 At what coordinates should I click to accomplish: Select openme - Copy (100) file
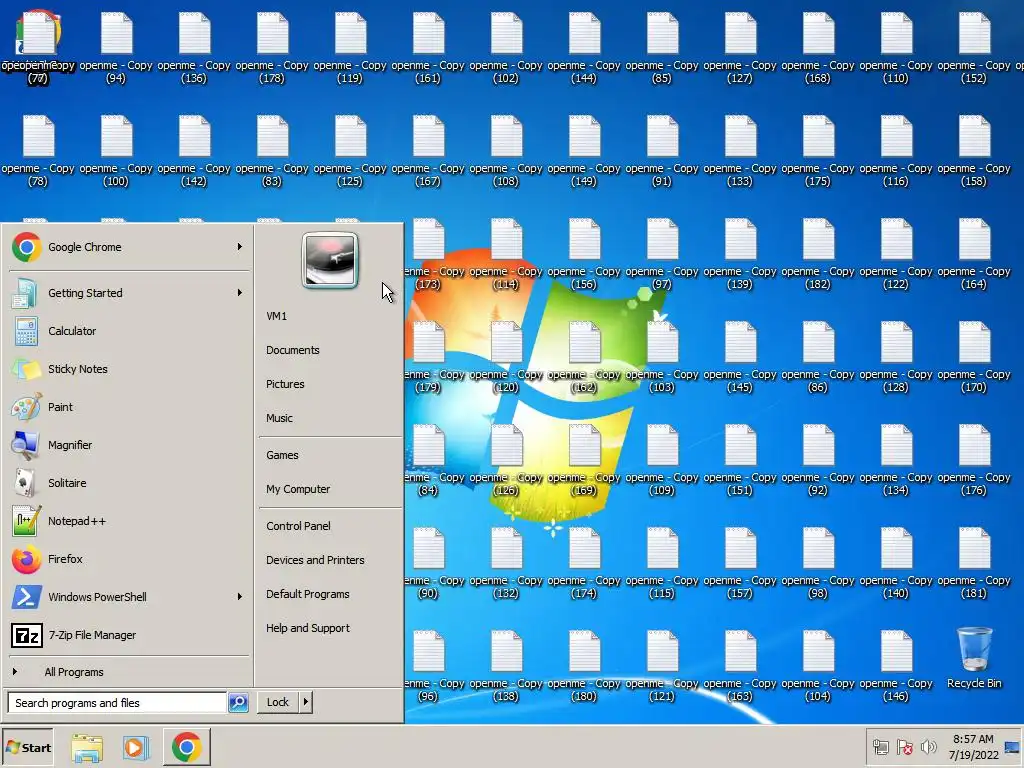coord(116,152)
